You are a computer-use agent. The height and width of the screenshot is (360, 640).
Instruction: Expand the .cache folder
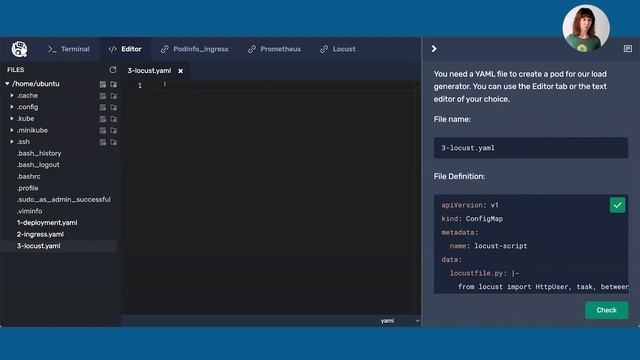tap(12, 96)
